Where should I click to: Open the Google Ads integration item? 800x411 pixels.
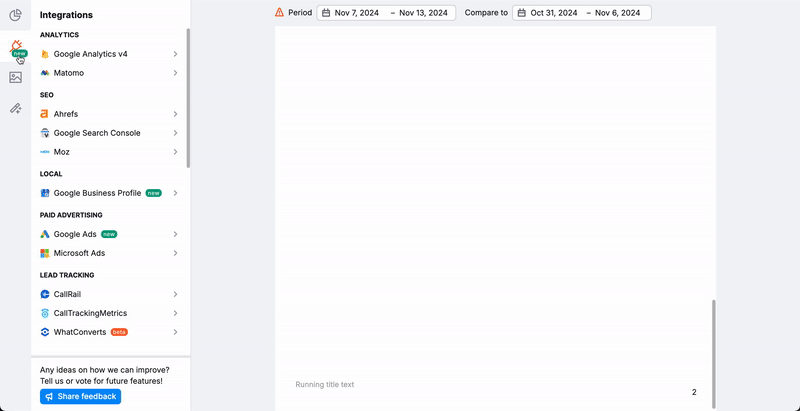(75, 234)
